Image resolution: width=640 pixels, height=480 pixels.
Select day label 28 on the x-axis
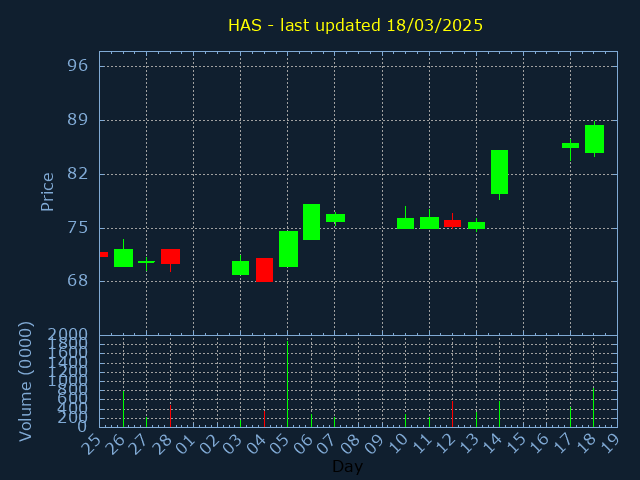pyautogui.click(x=162, y=444)
